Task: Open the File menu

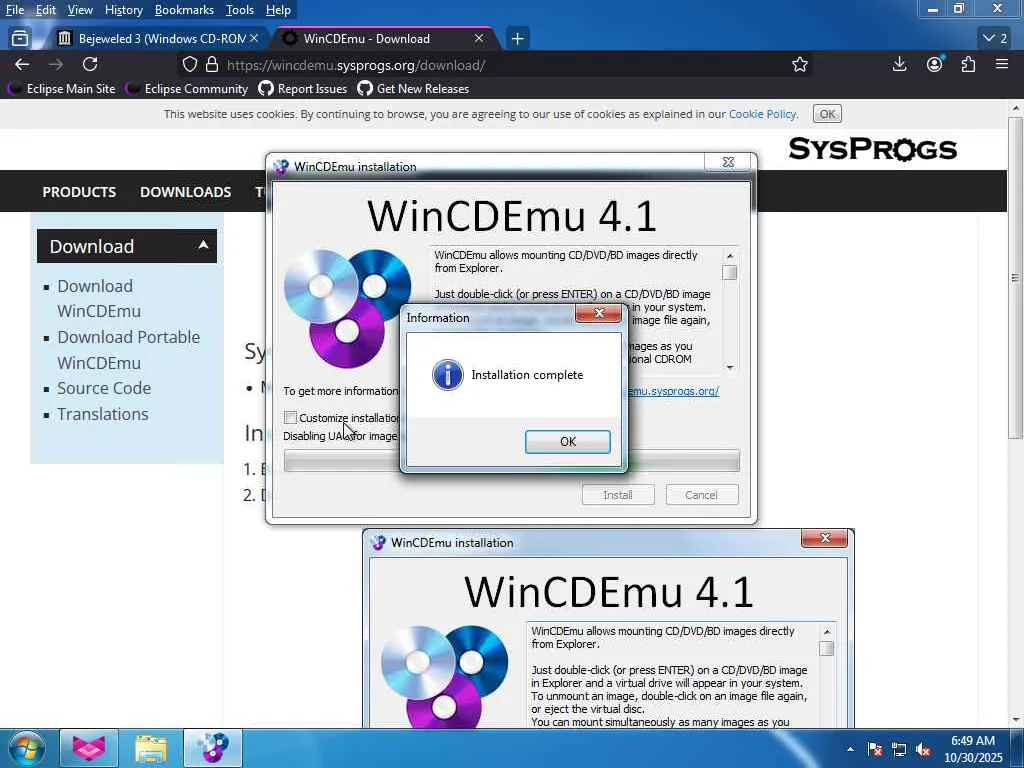Action: [14, 10]
